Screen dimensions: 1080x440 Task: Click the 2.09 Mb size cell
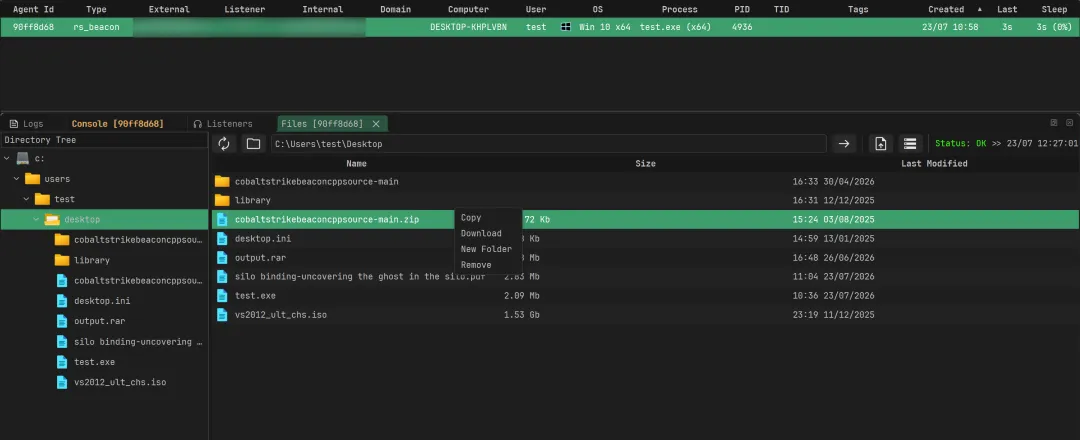click(x=521, y=295)
